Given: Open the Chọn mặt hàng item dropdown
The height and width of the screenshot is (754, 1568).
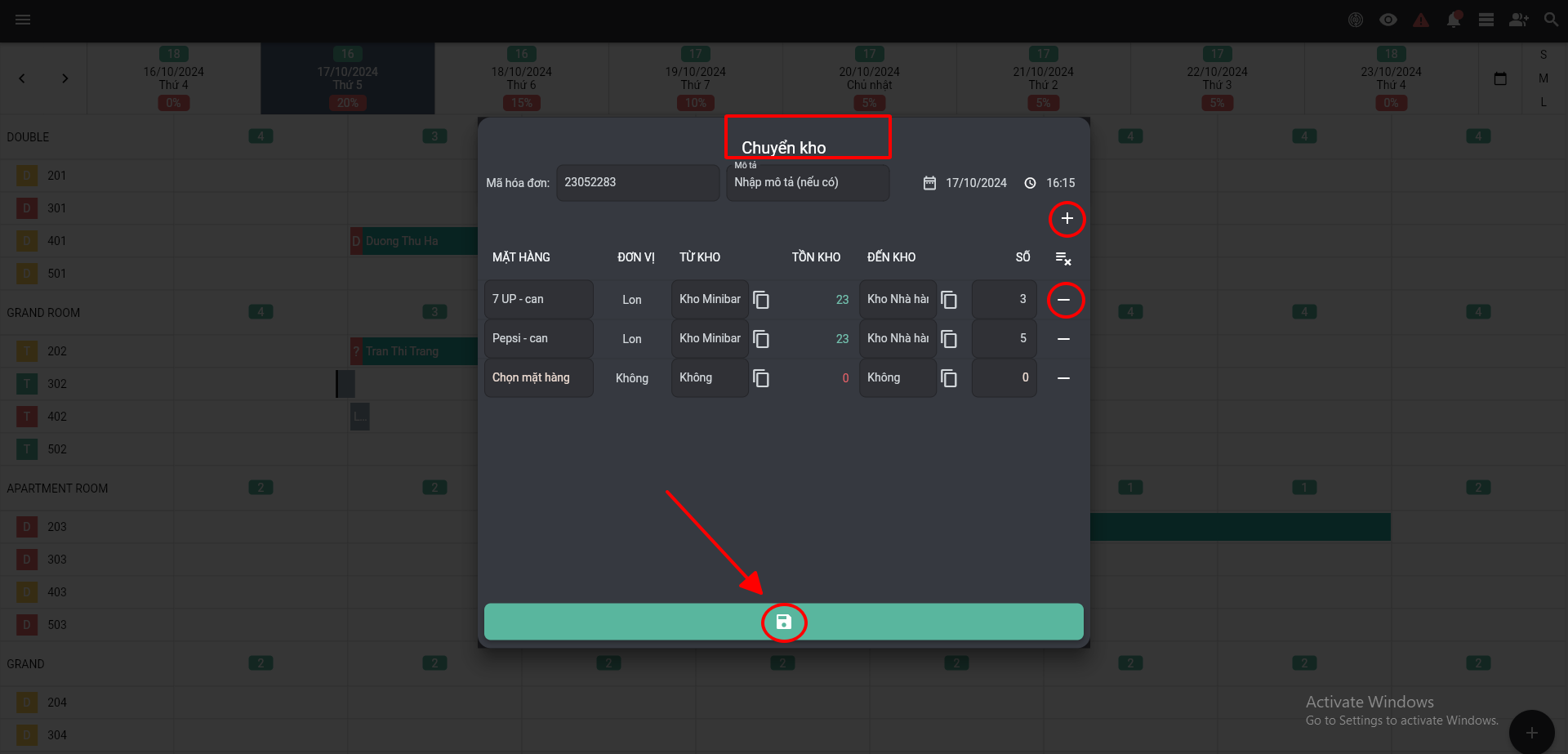Looking at the screenshot, I should coord(539,377).
